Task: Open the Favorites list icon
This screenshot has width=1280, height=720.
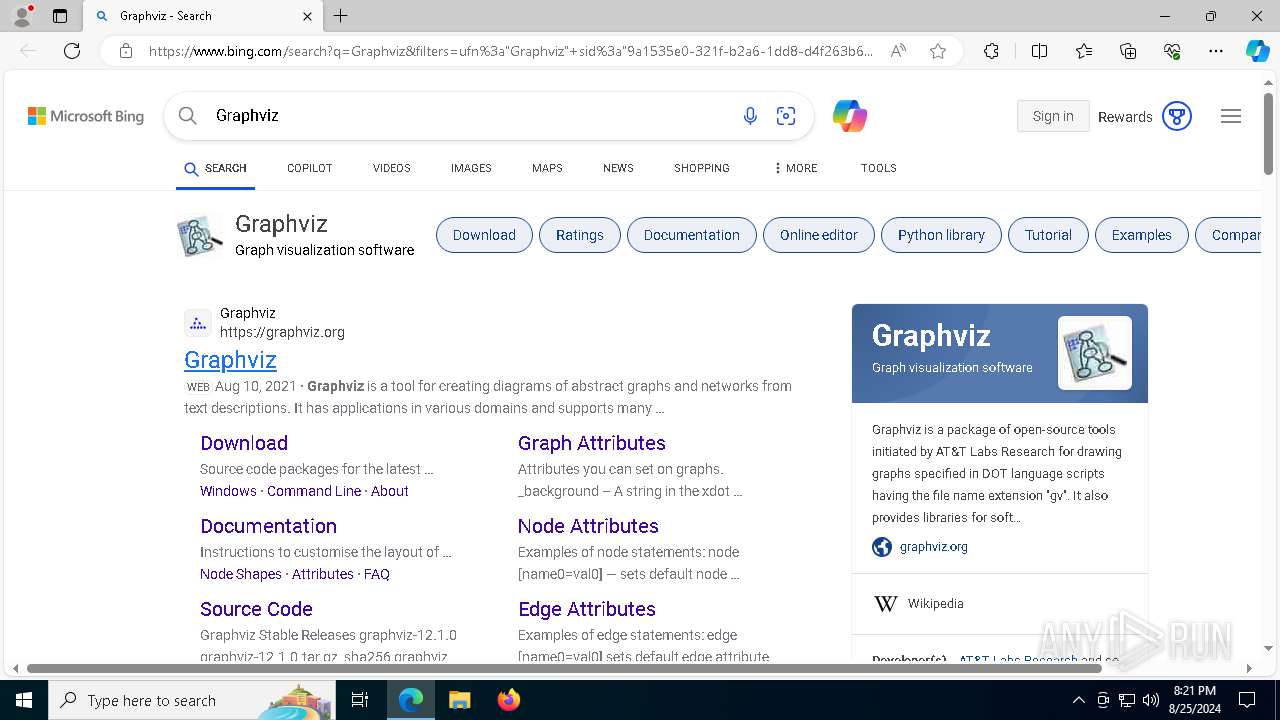Action: pos(1084,51)
